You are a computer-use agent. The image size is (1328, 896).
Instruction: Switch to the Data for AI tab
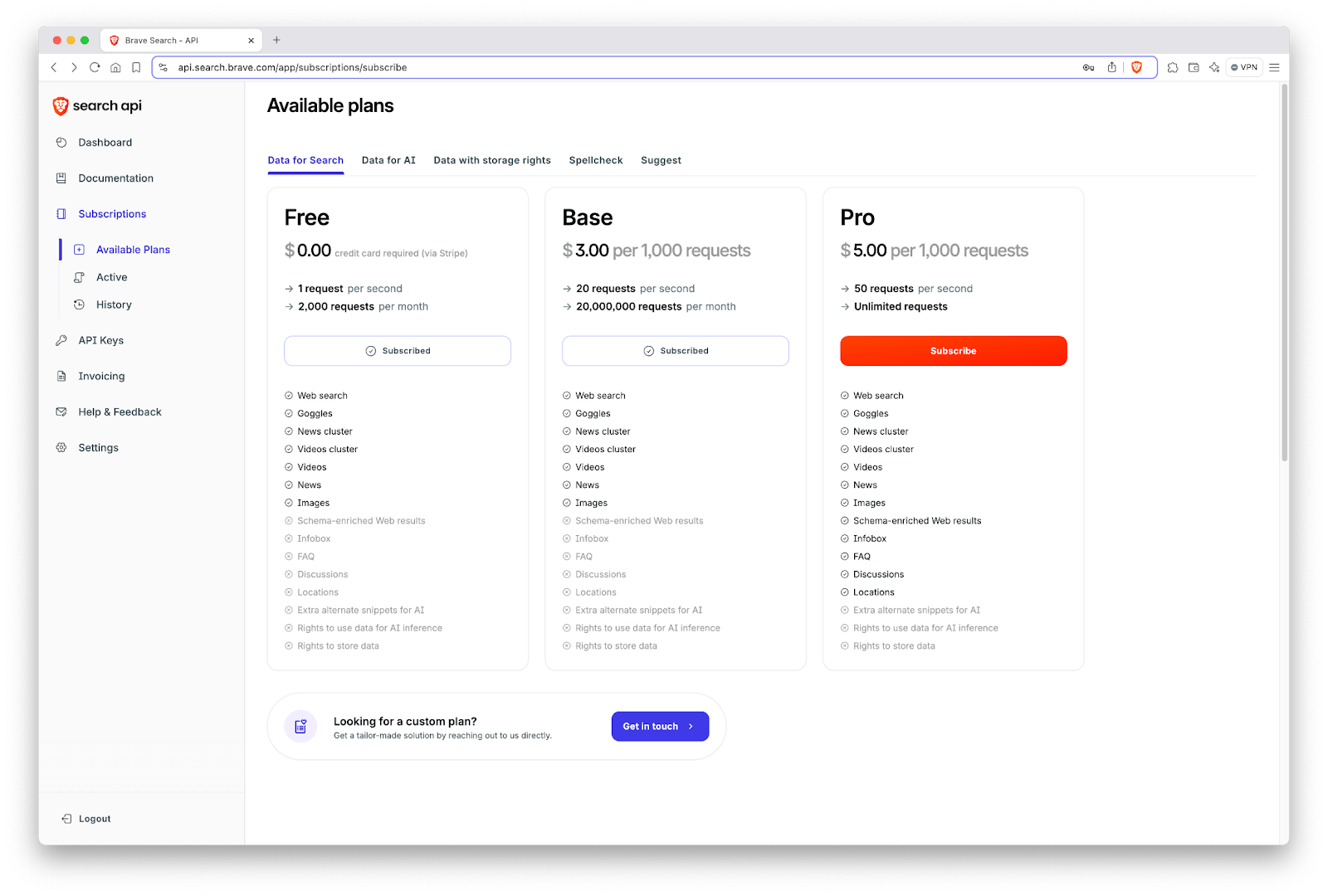[x=388, y=160]
